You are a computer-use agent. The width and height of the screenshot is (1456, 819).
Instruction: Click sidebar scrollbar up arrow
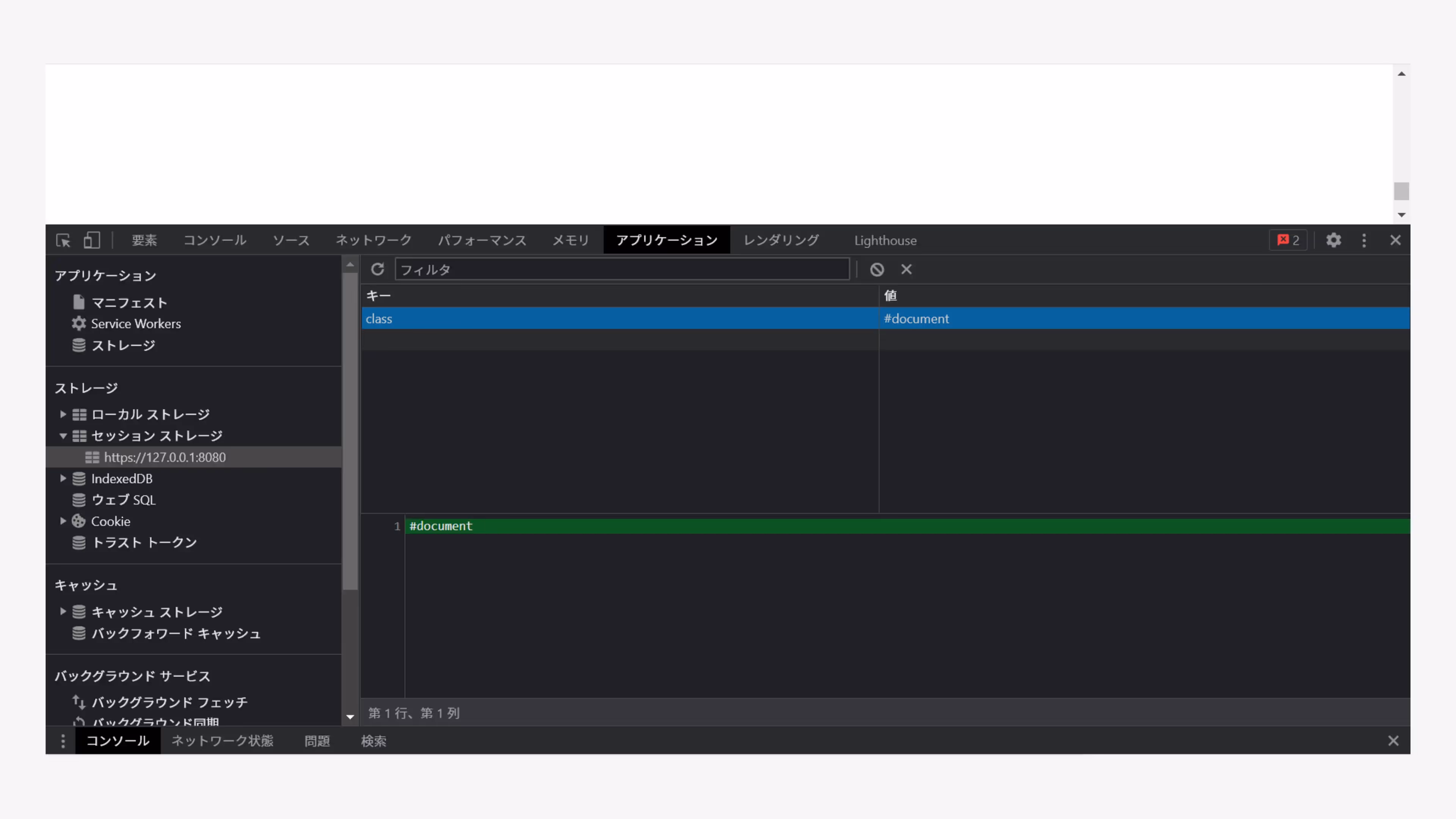tap(350, 265)
